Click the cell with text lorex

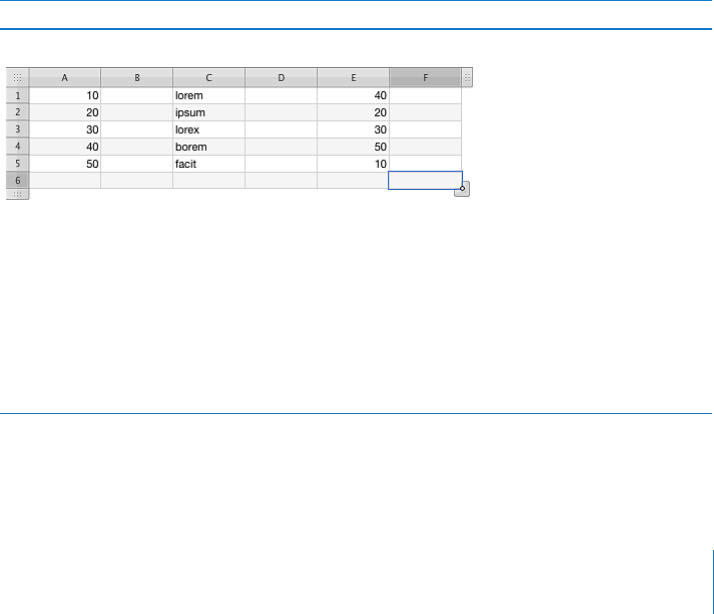(209, 130)
